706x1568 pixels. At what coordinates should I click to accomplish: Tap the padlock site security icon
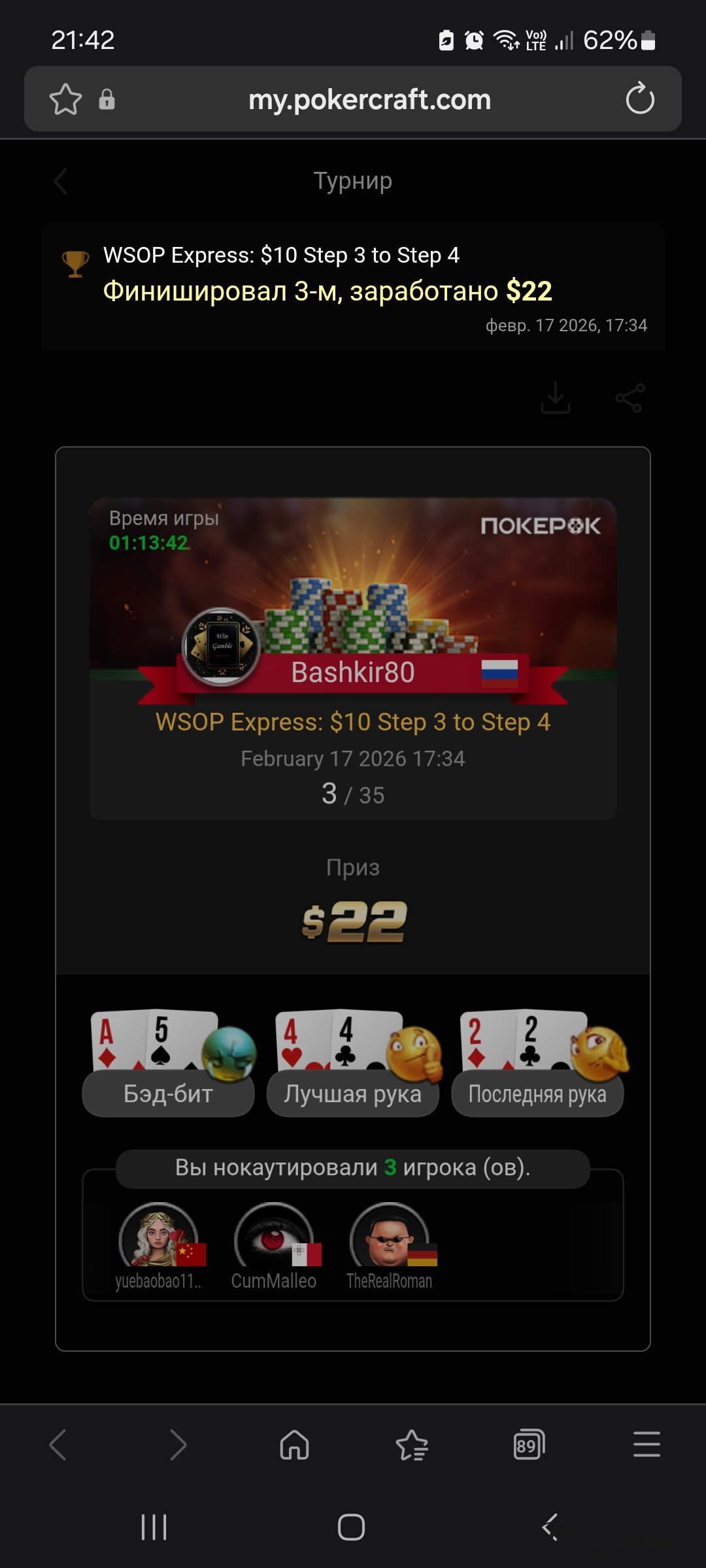(107, 99)
